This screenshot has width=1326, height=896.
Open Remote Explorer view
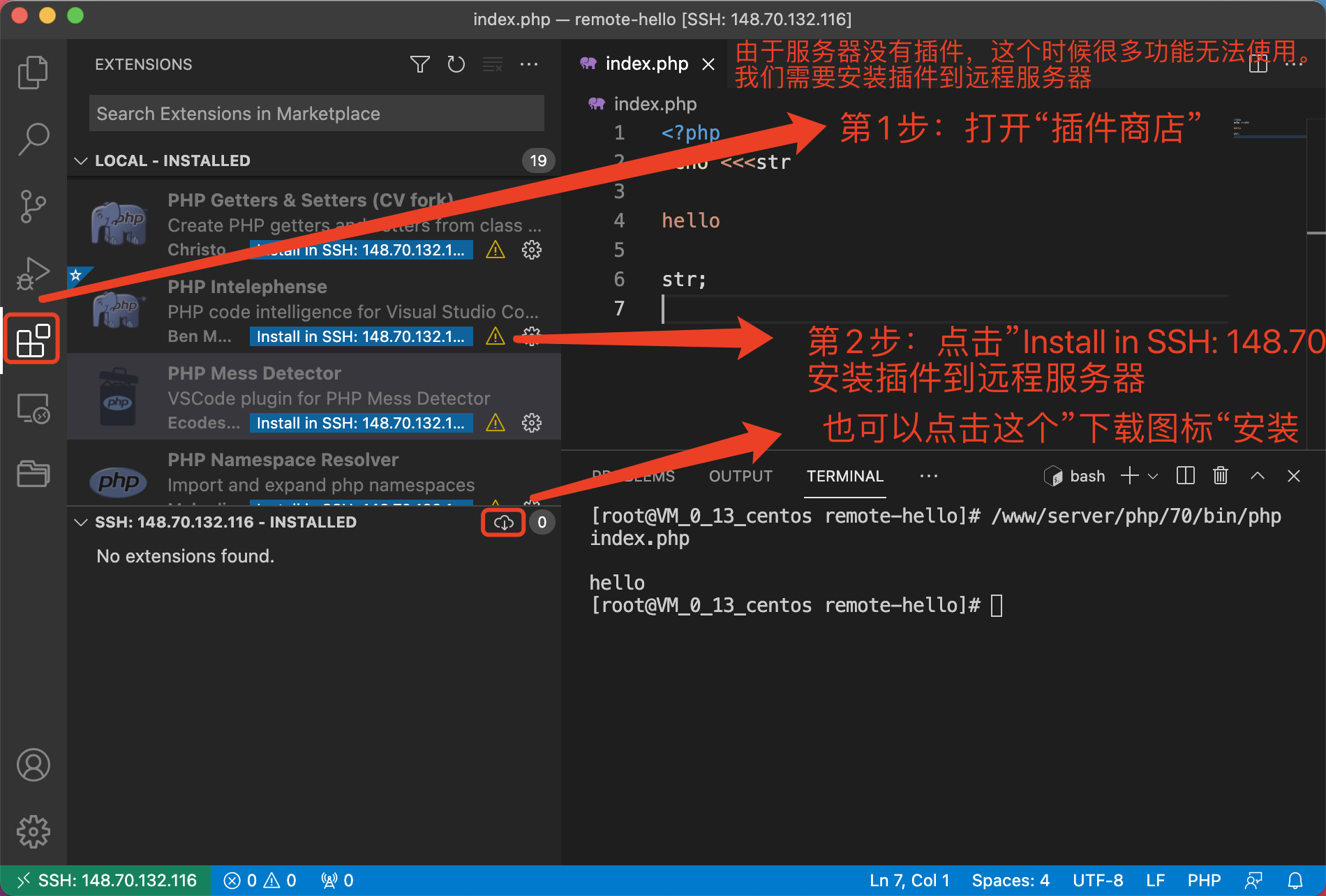click(33, 408)
